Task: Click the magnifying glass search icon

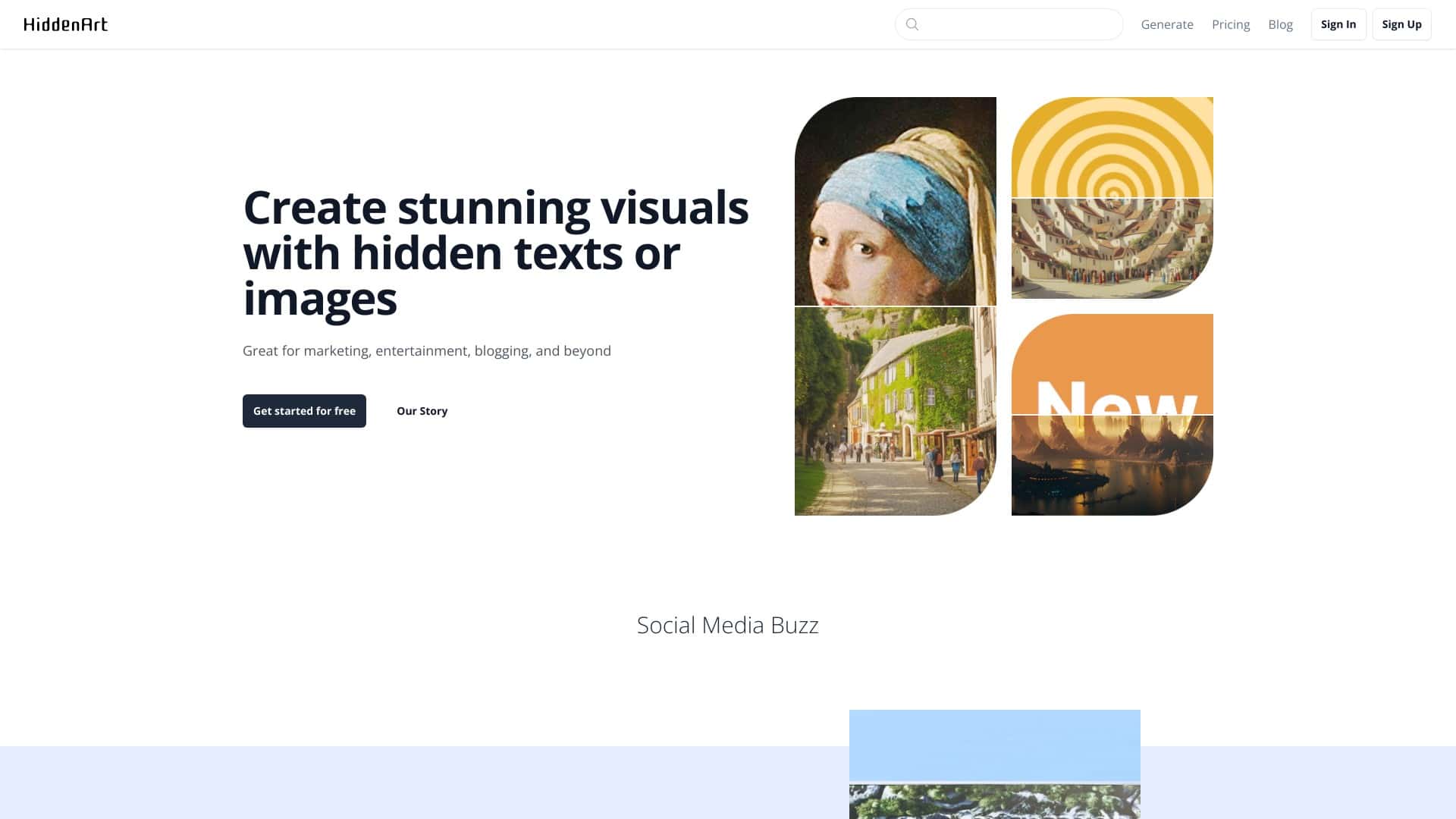Action: point(912,24)
